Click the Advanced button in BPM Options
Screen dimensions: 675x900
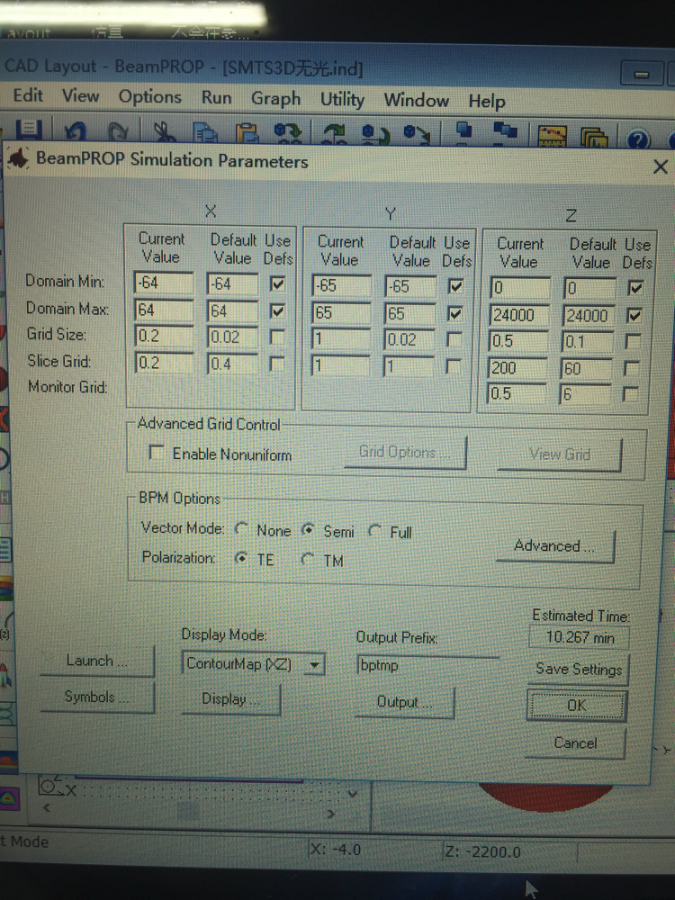(x=555, y=546)
